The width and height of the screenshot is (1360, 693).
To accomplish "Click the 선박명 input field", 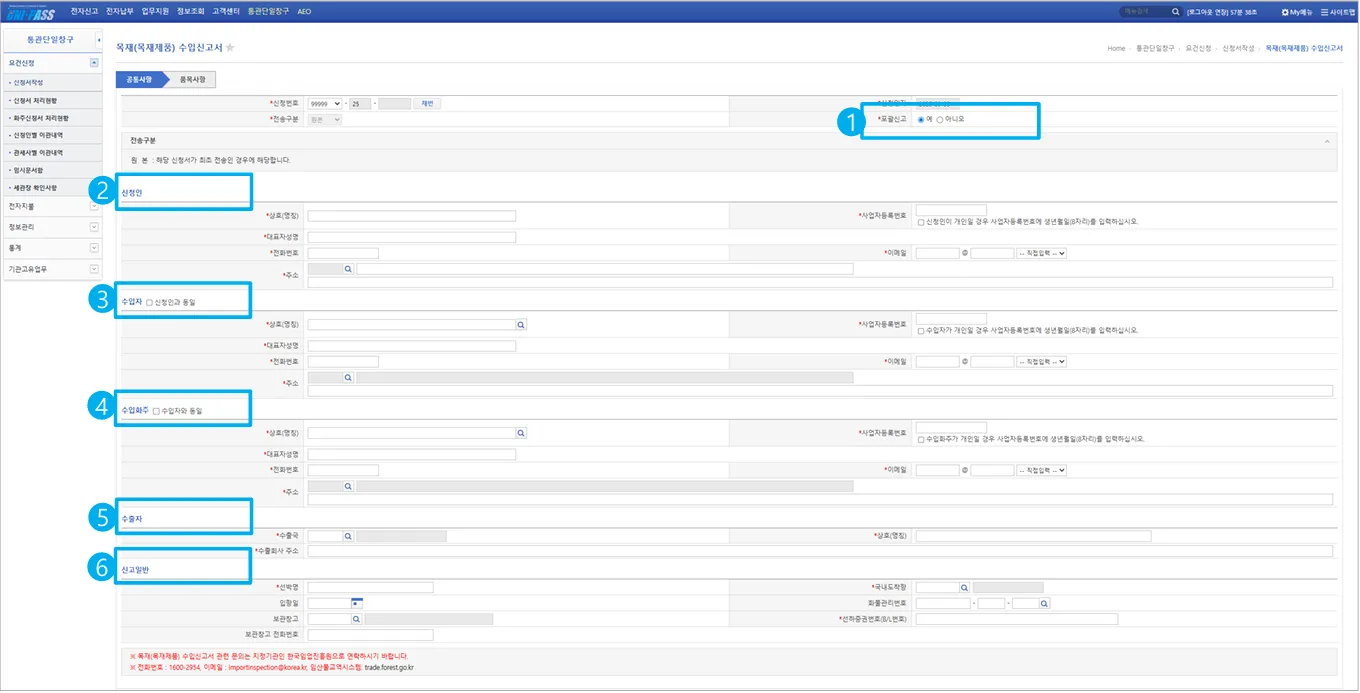I will (x=370, y=587).
